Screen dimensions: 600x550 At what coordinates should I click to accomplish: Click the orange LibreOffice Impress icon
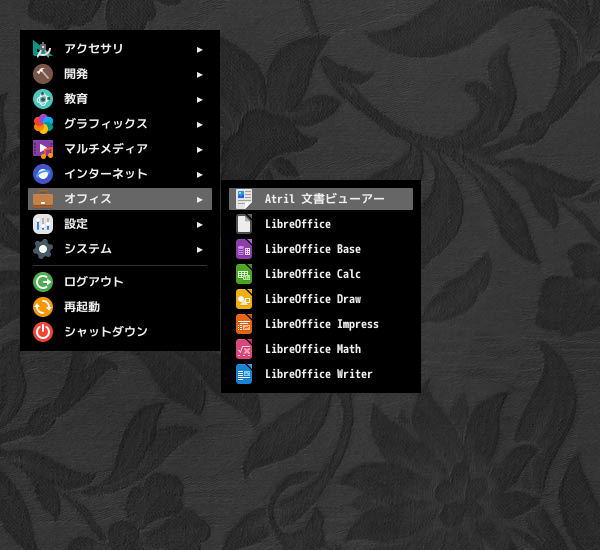244,324
